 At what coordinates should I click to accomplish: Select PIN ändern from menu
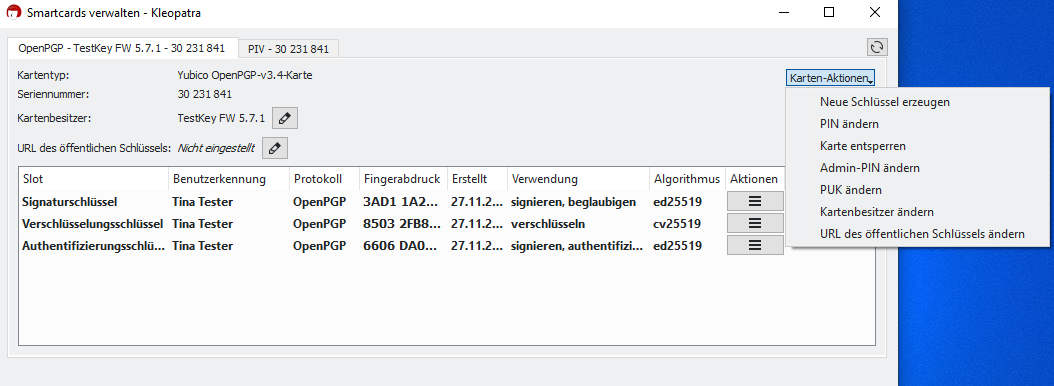point(850,124)
